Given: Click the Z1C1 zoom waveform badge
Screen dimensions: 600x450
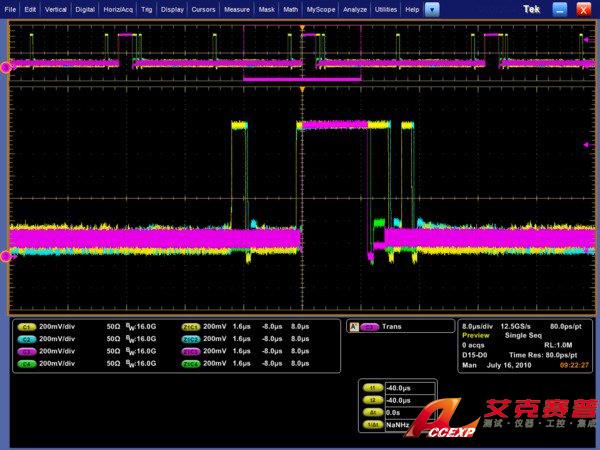Looking at the screenshot, I should click(189, 326).
